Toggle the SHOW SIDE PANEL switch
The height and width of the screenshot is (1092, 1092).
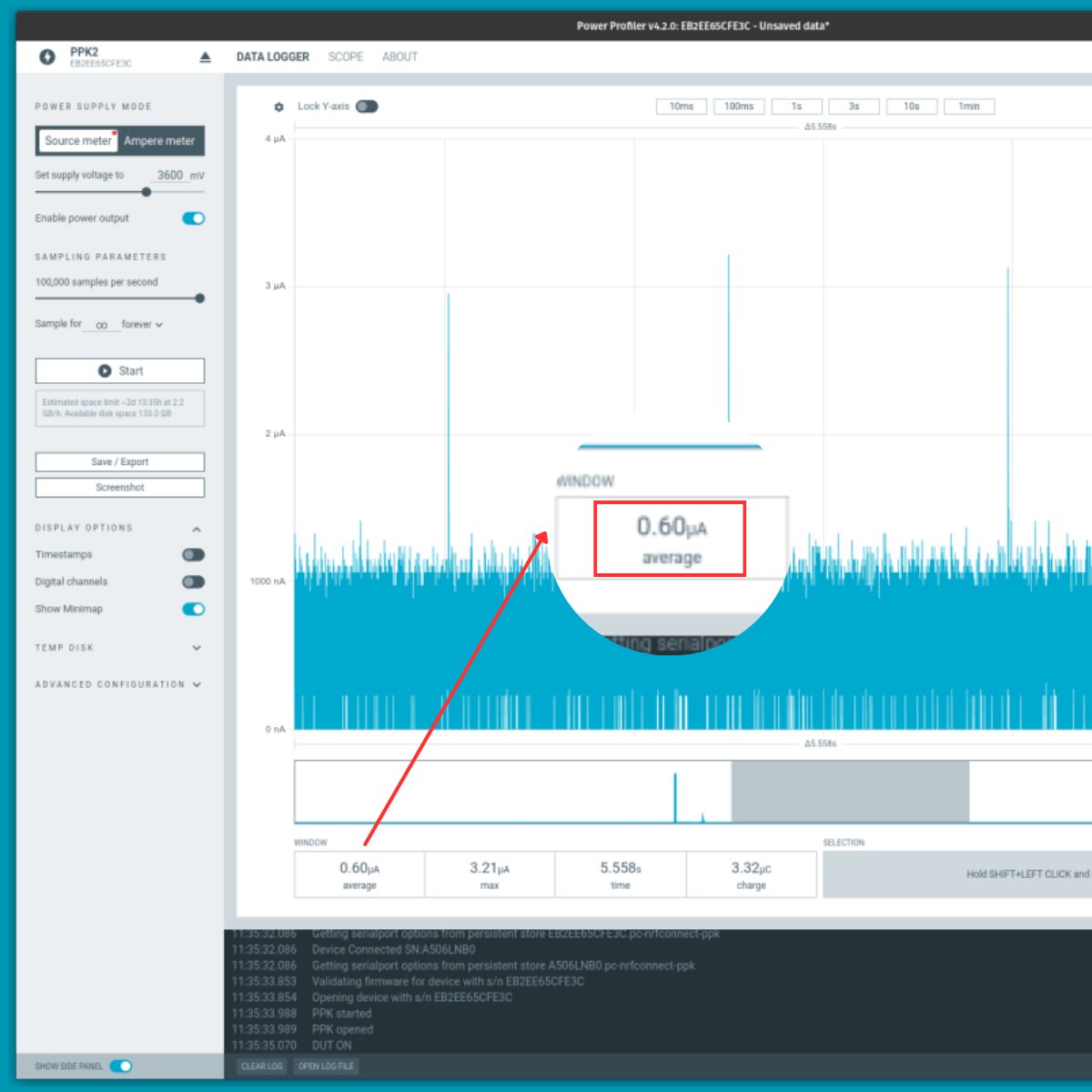click(x=121, y=1067)
